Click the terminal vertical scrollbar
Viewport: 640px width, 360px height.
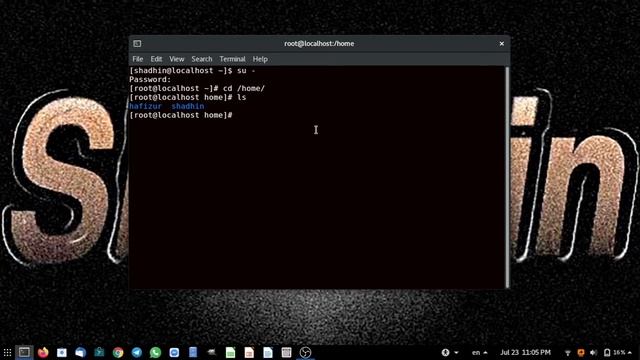tap(507, 177)
